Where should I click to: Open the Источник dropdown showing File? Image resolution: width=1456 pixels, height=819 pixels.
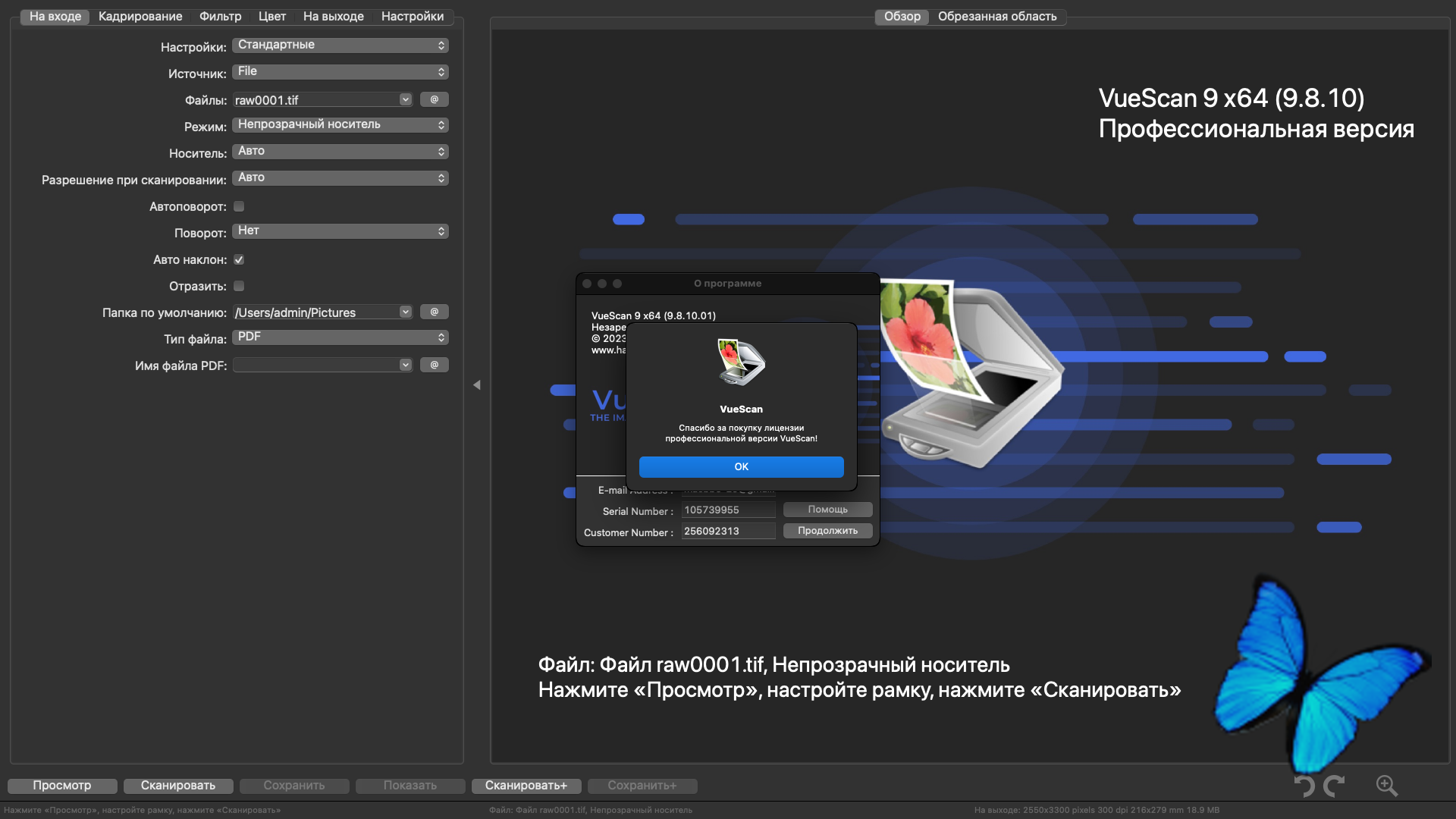click(340, 72)
